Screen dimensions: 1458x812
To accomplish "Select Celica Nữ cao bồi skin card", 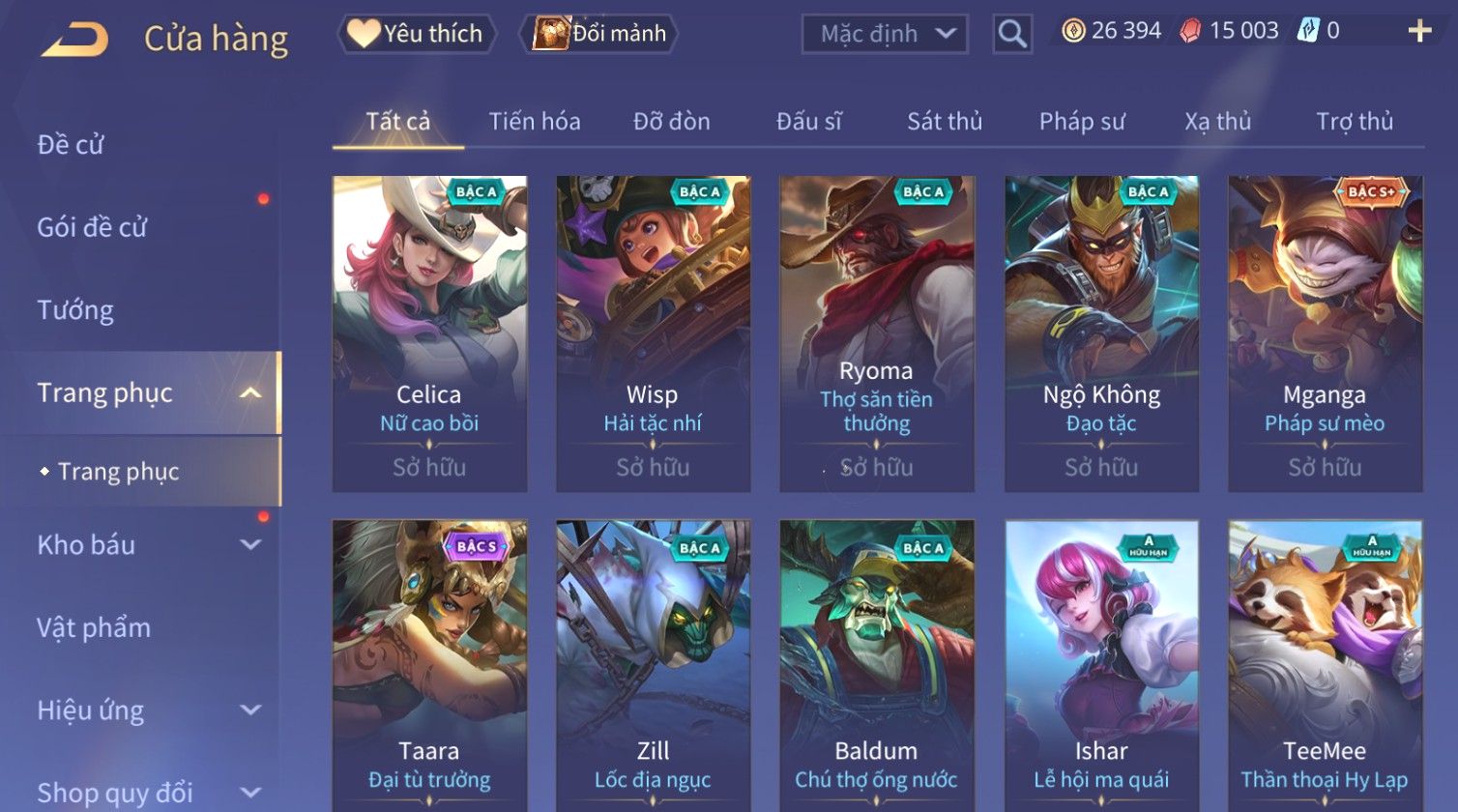I will pos(429,333).
